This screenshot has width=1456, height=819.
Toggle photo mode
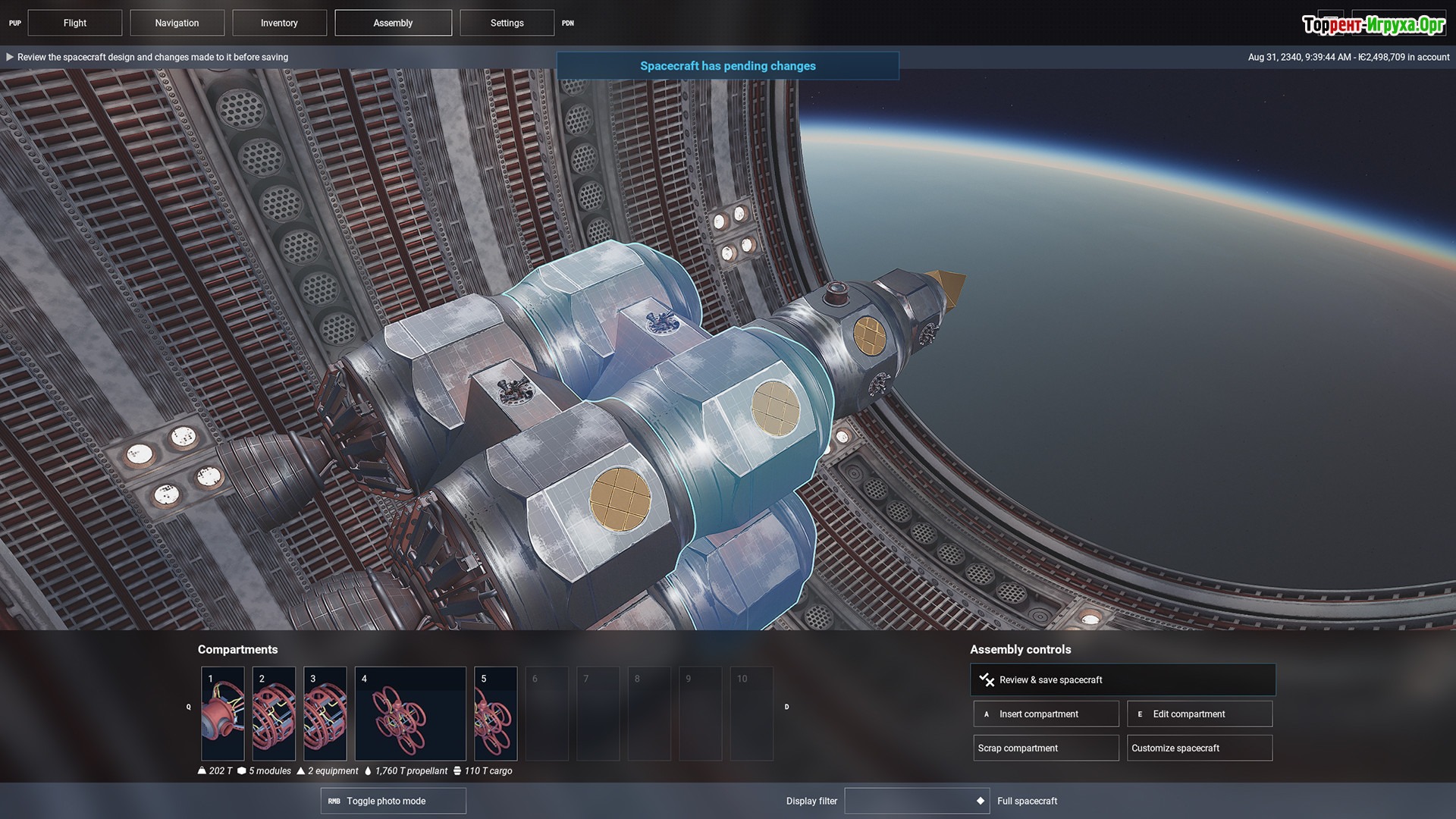pyautogui.click(x=393, y=801)
